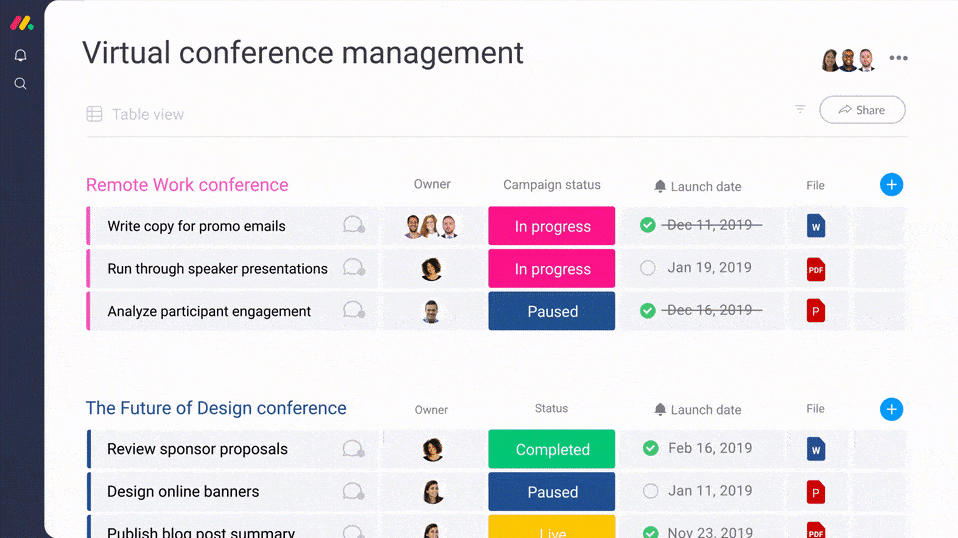Viewport: 958px width, 538px height.
Task: Open updates bubble for Design online banners
Action: tap(354, 492)
